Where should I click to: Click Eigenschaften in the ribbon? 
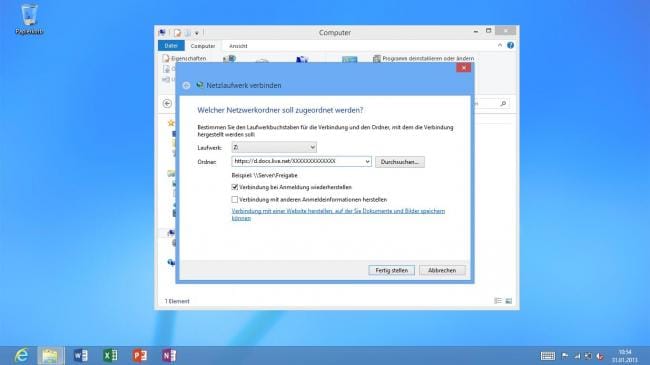[184, 58]
